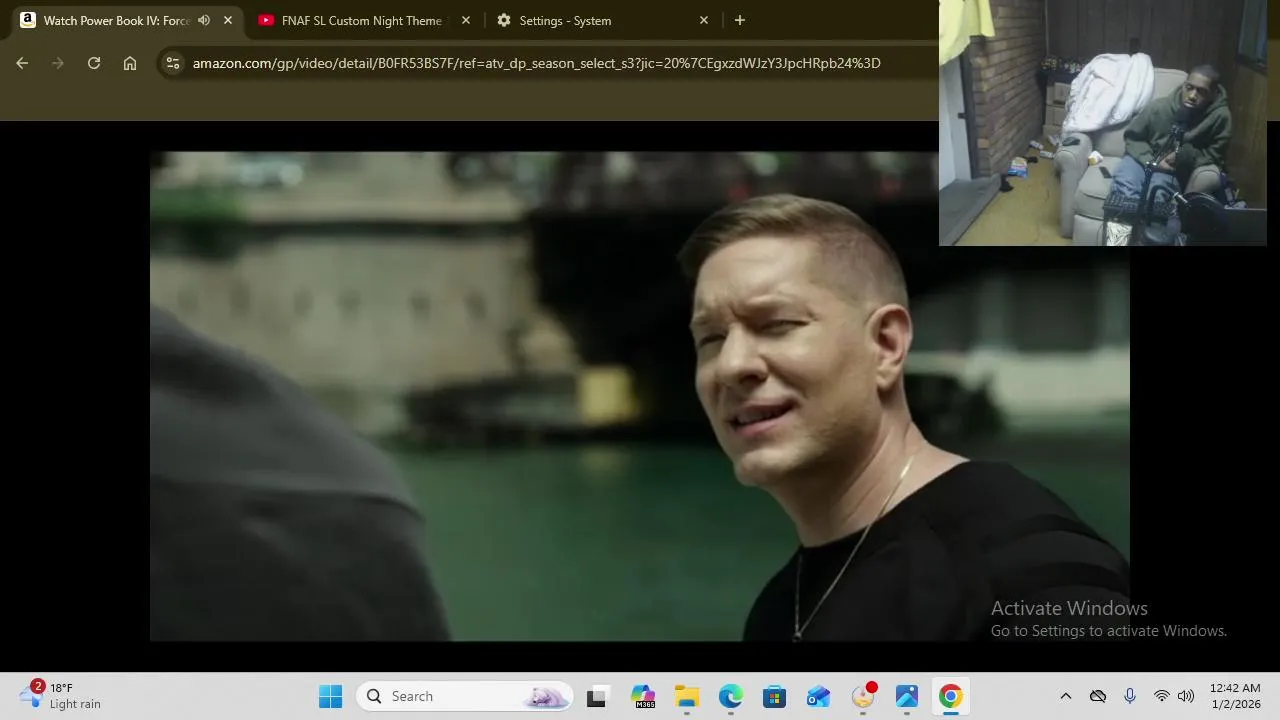
Task: Show hidden system tray icons
Action: coord(1066,696)
